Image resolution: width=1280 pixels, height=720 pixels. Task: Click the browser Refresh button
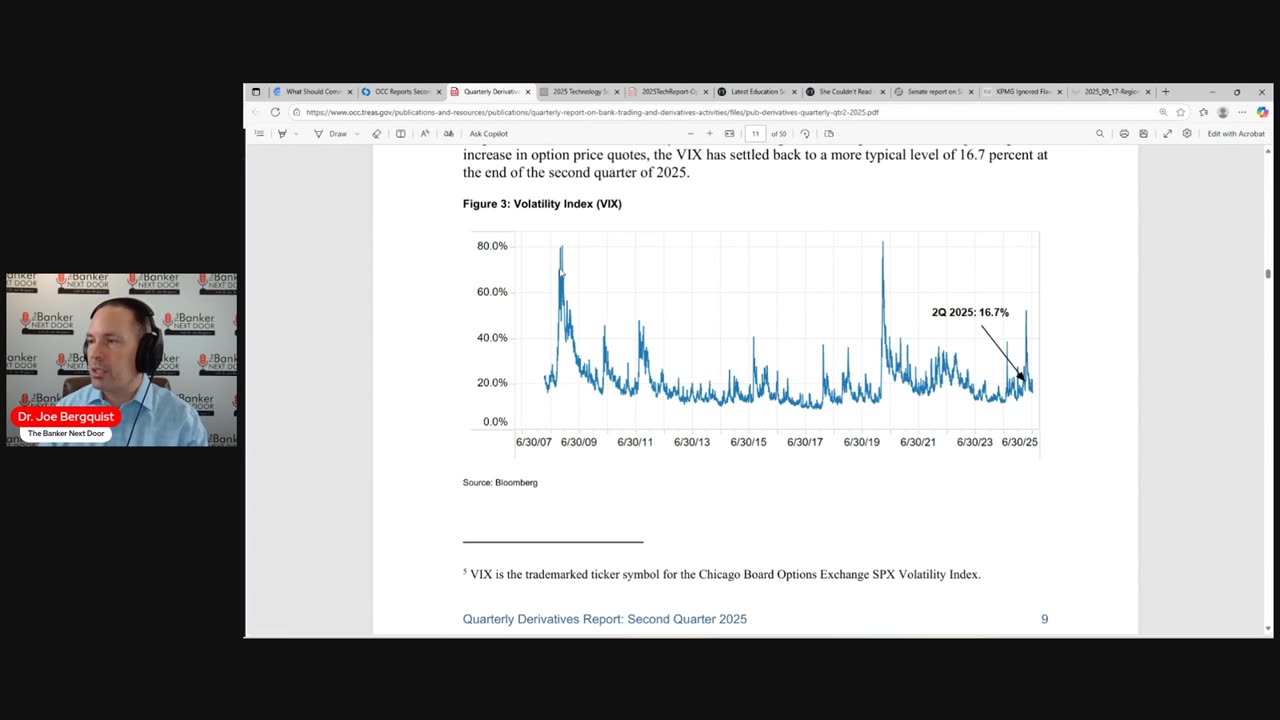275,112
